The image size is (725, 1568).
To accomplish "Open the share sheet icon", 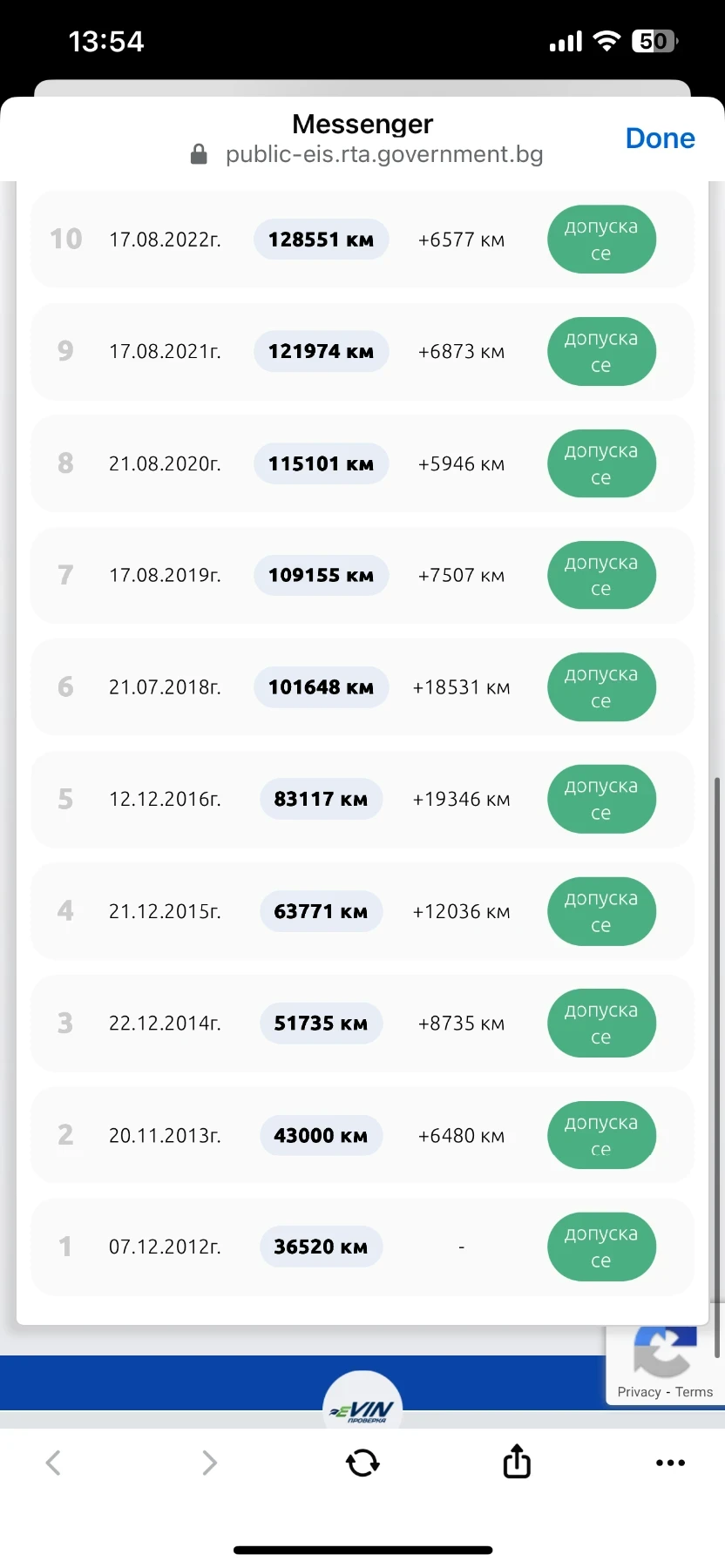I will coord(517,1462).
